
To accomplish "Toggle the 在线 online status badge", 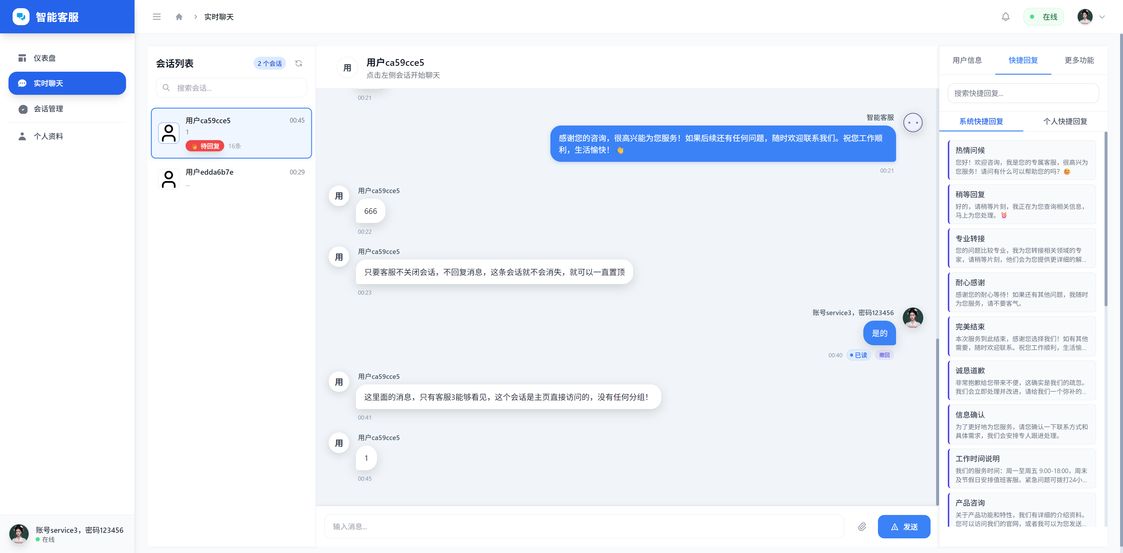I will tap(1043, 17).
